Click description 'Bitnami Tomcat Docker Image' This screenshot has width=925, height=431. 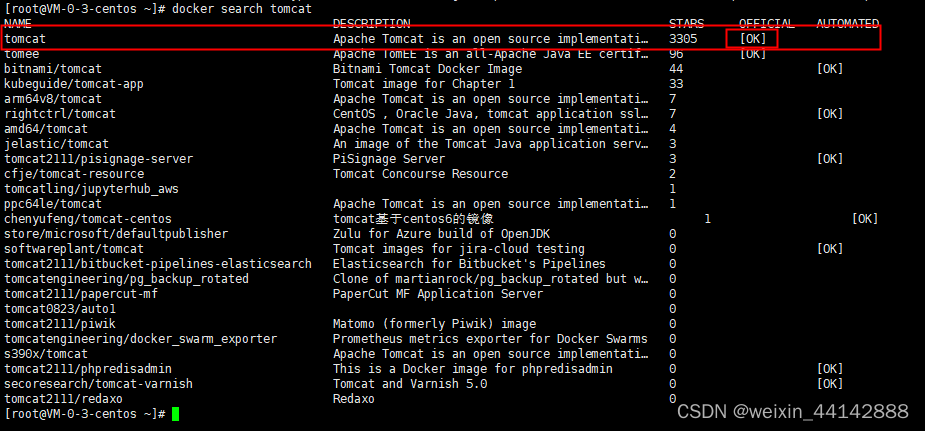[x=427, y=69]
